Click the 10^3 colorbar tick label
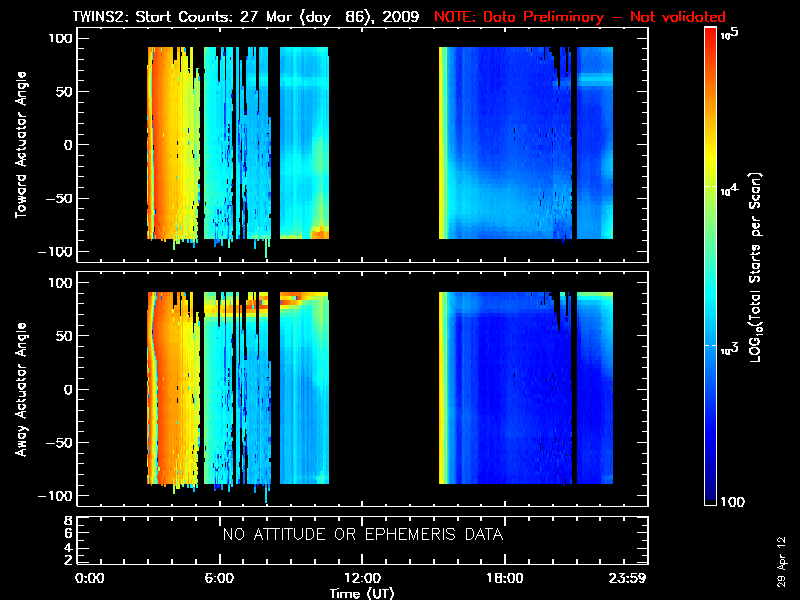 [731, 345]
